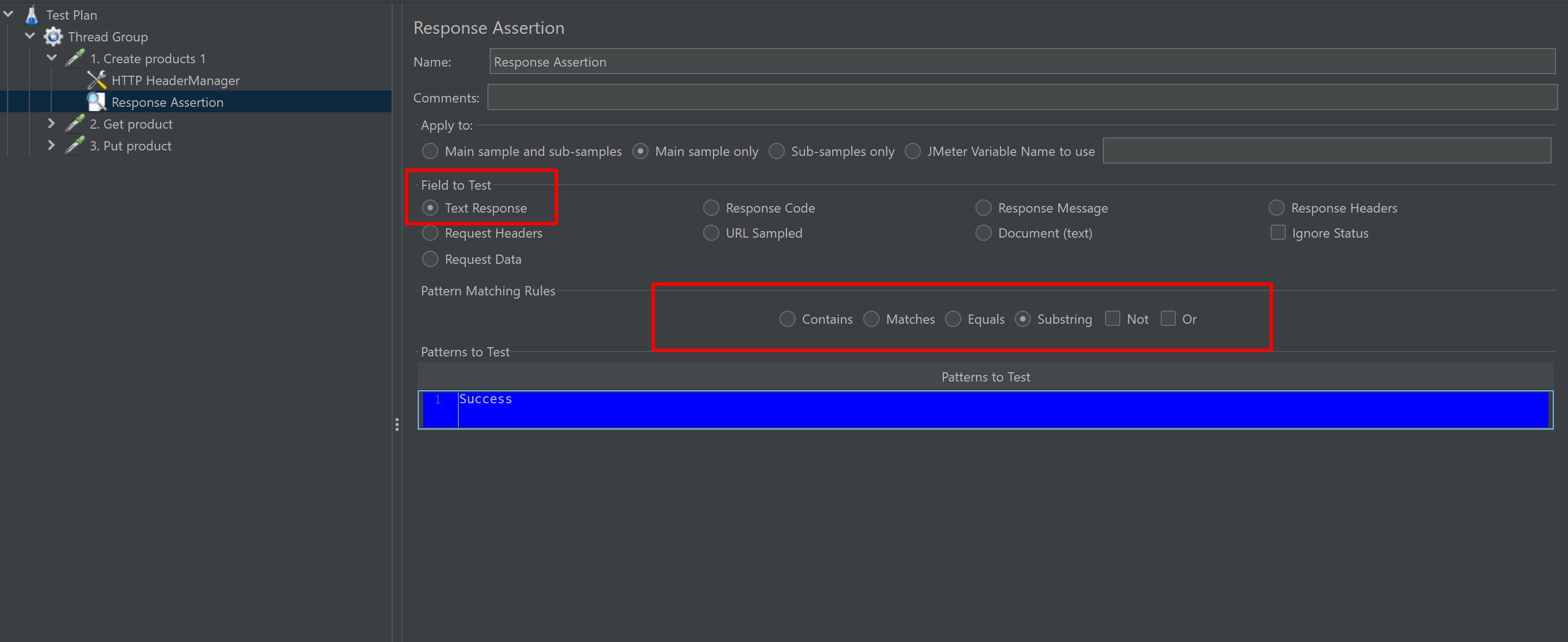The height and width of the screenshot is (642, 1568).
Task: Enable the Not checkbox
Action: coord(1112,319)
